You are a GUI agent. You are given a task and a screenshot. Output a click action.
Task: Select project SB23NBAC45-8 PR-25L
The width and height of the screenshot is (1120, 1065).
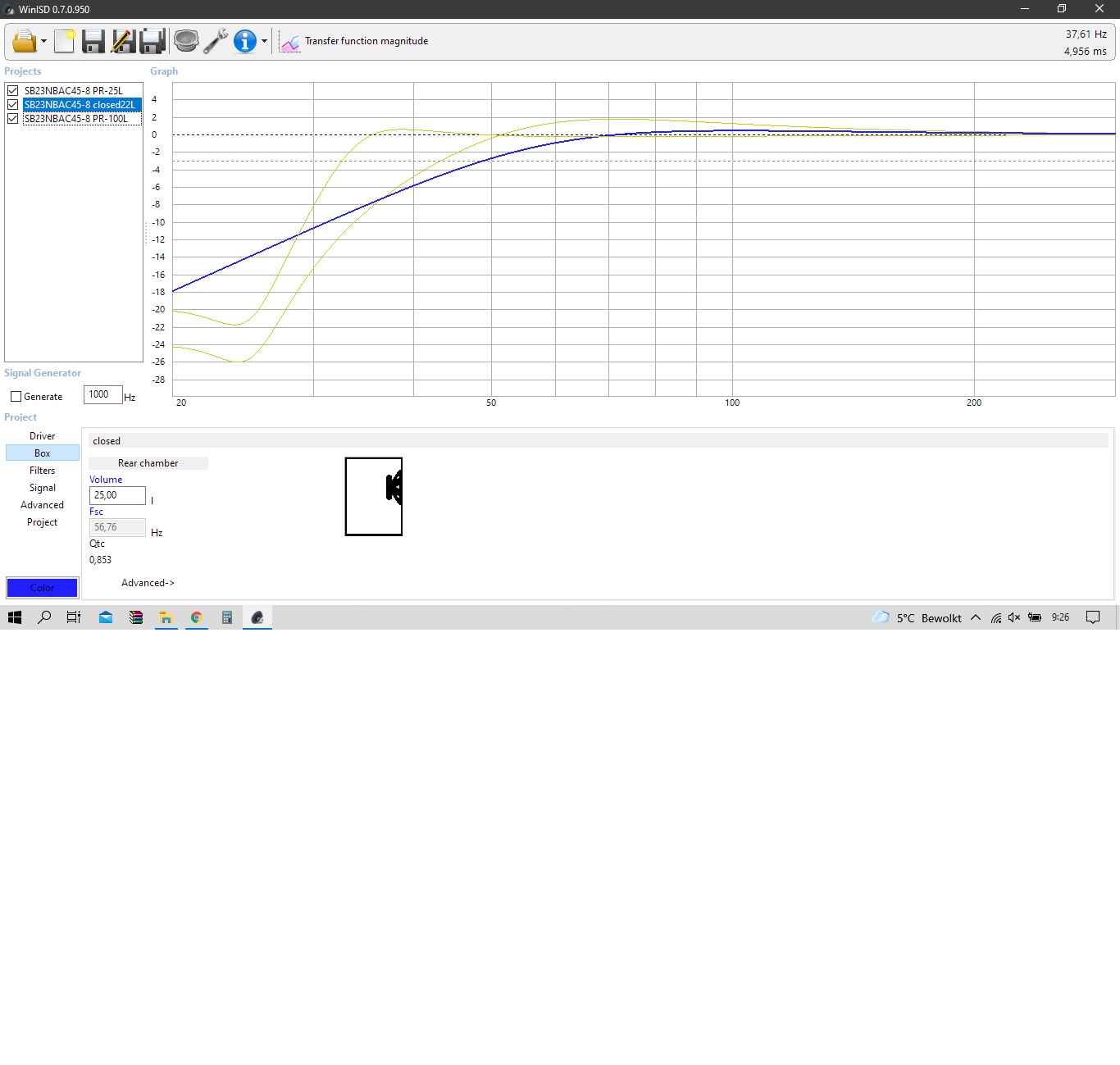(74, 91)
